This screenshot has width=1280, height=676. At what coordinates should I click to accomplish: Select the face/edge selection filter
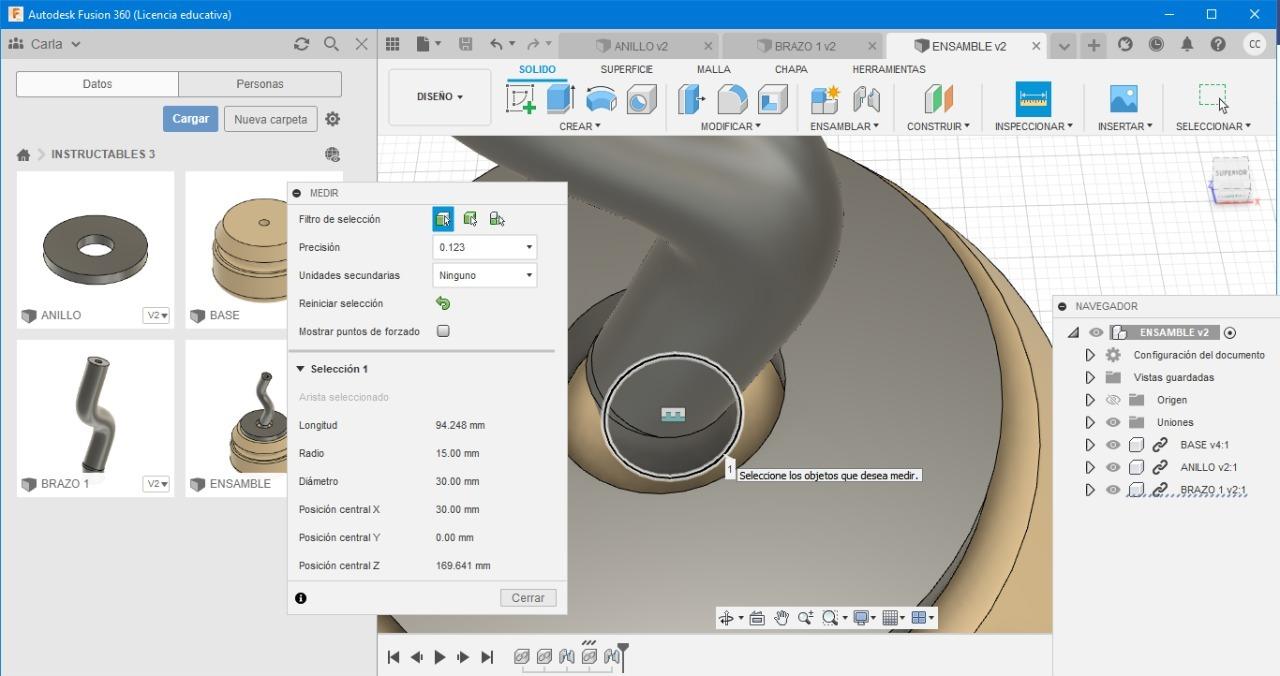click(x=443, y=219)
